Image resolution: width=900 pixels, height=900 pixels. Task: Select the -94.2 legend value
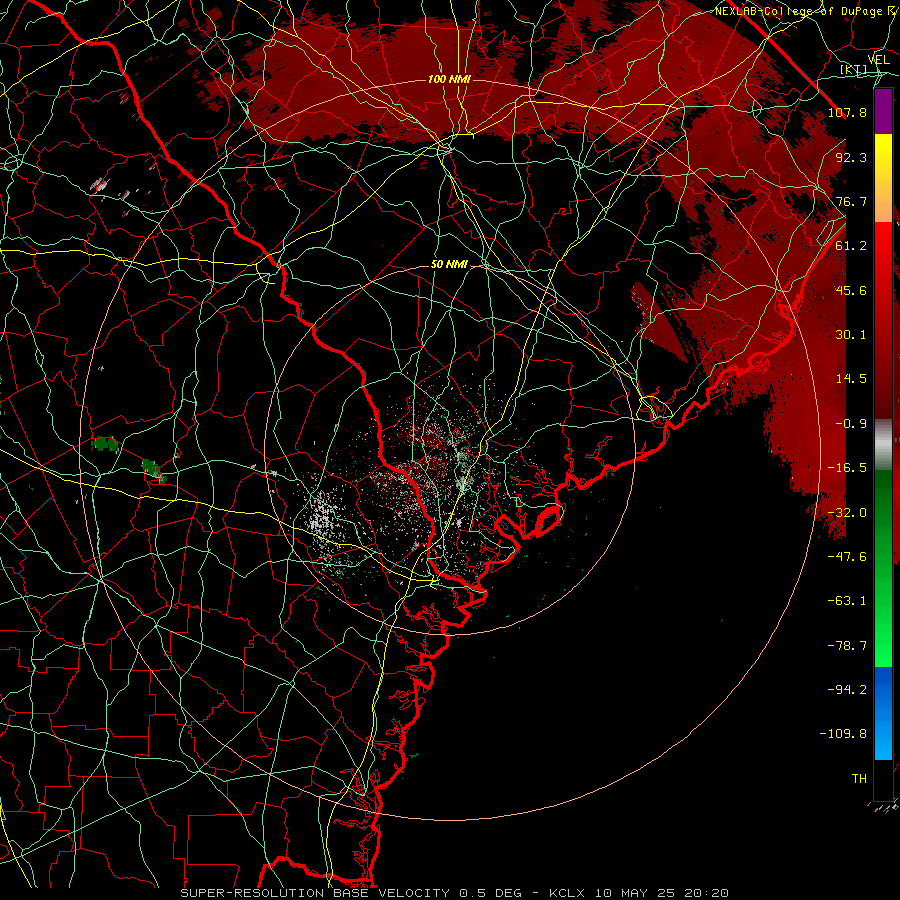pyautogui.click(x=847, y=690)
